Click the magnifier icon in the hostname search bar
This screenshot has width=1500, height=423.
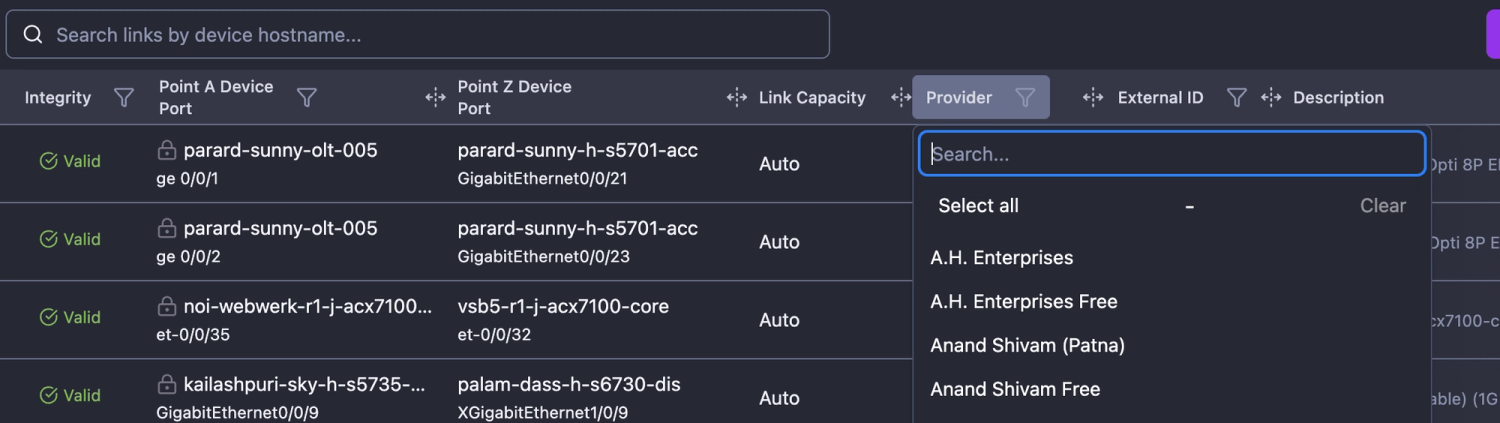pyautogui.click(x=33, y=35)
